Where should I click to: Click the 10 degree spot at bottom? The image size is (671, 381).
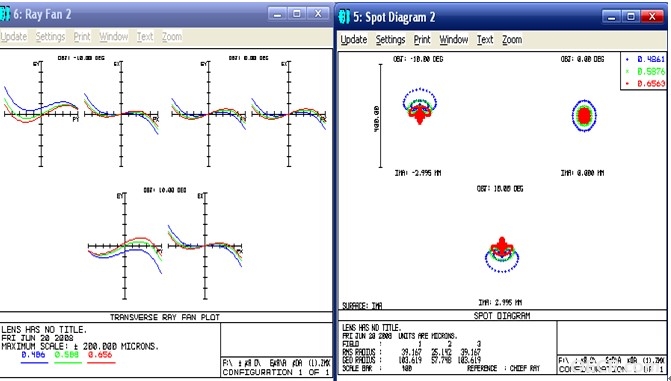pos(502,254)
